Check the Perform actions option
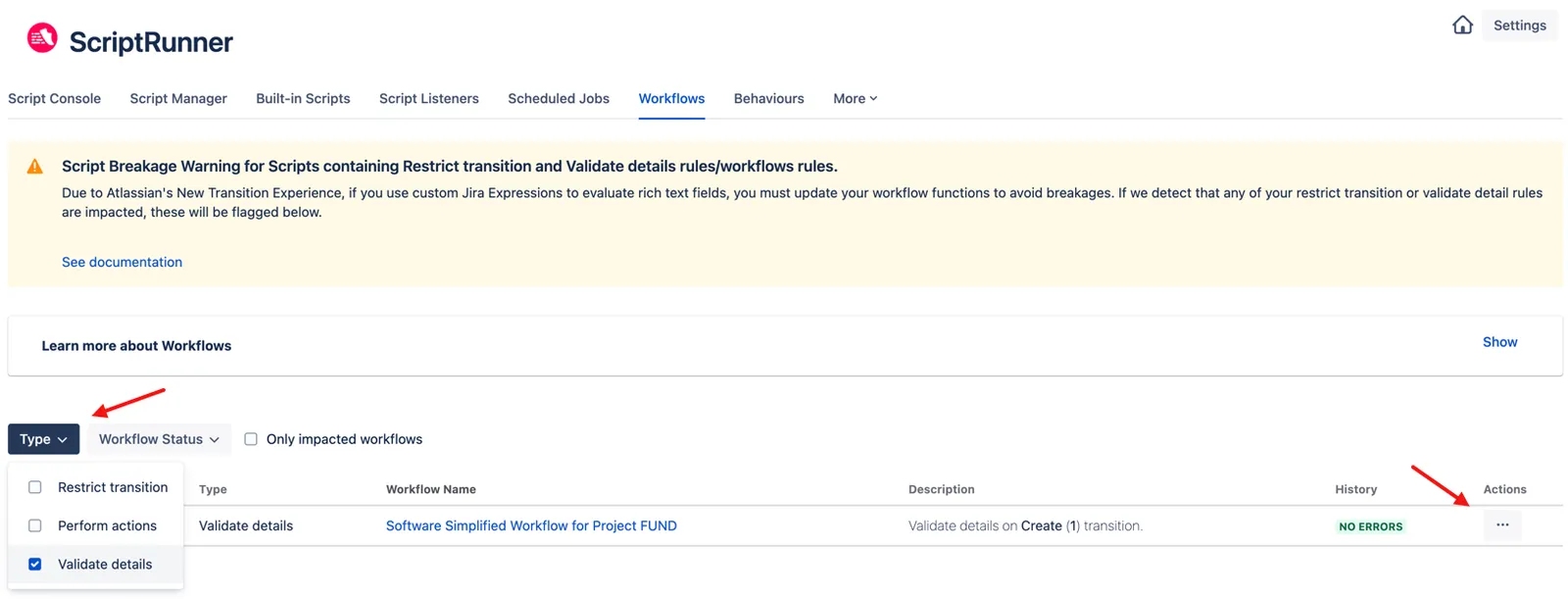1568x599 pixels. click(35, 525)
